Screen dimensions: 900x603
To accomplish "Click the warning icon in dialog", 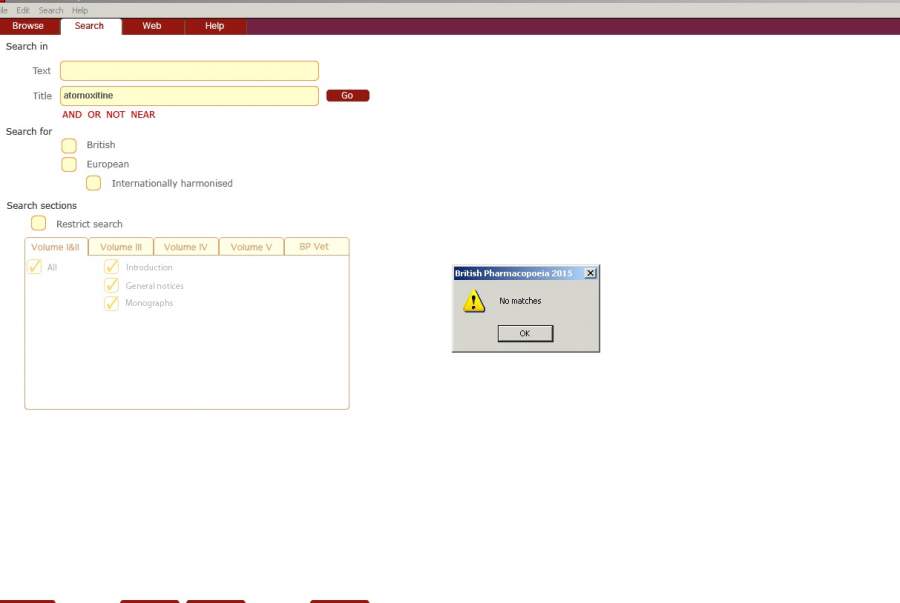I will pos(474,301).
